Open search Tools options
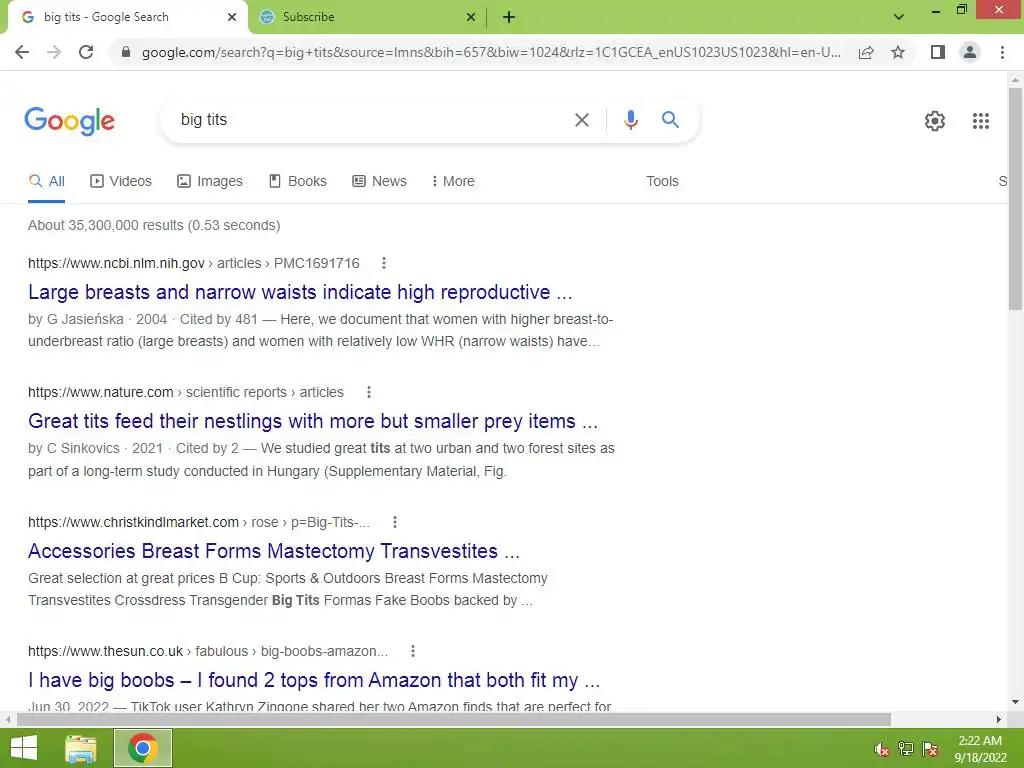The height and width of the screenshot is (768, 1024). 662,182
